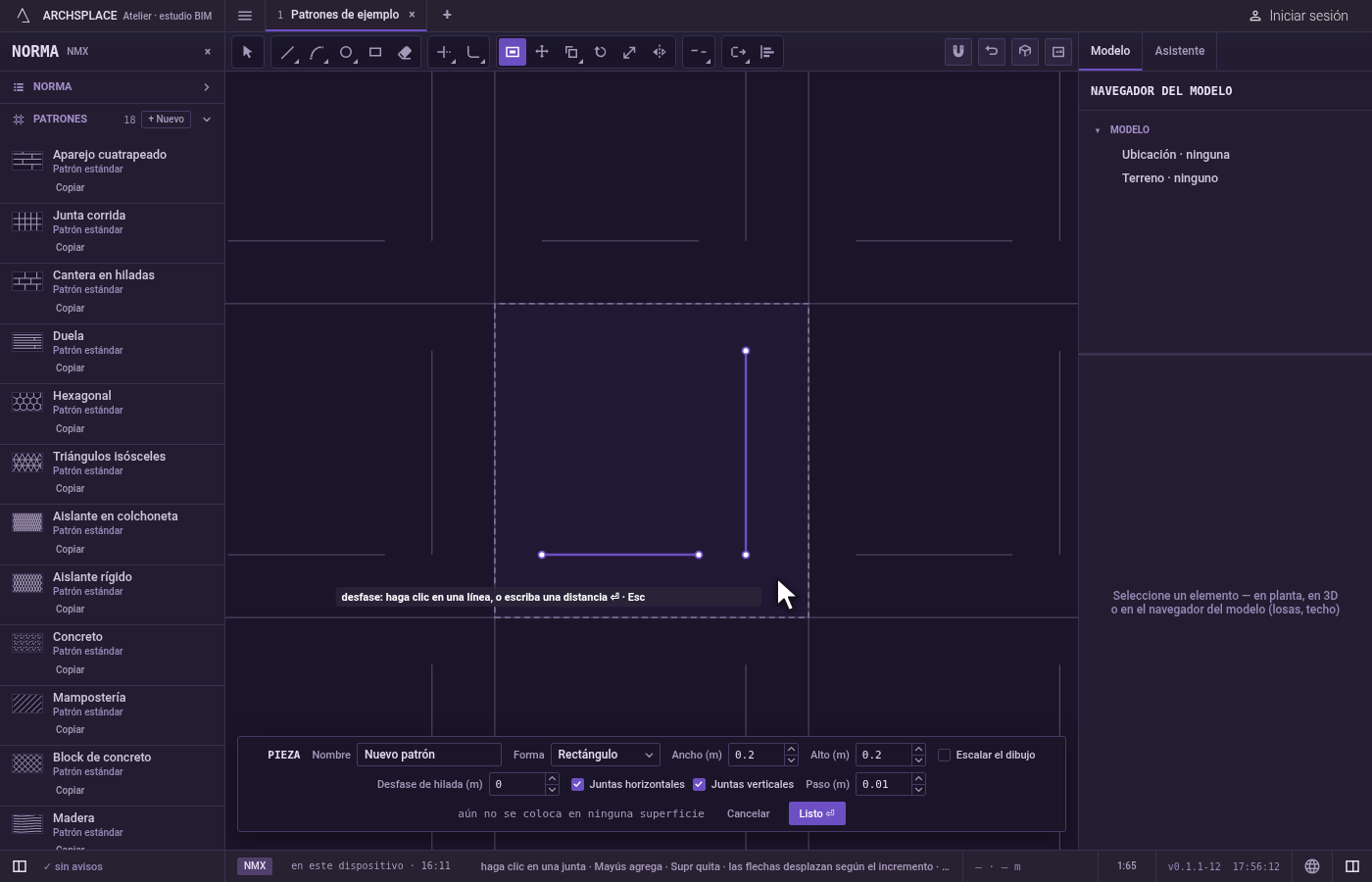Select the Patrones de ejemplo tab

pos(345,15)
